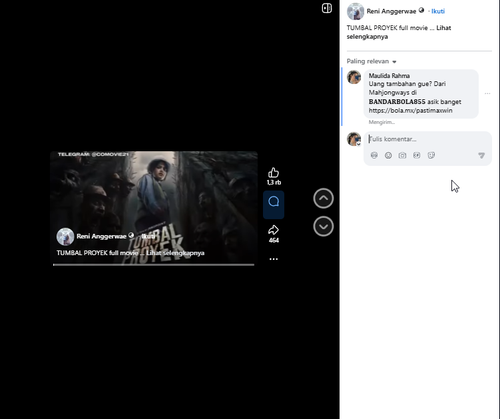500x419 pixels.
Task: Open Reni Anggerwae avatar in side panel
Action: click(x=355, y=11)
